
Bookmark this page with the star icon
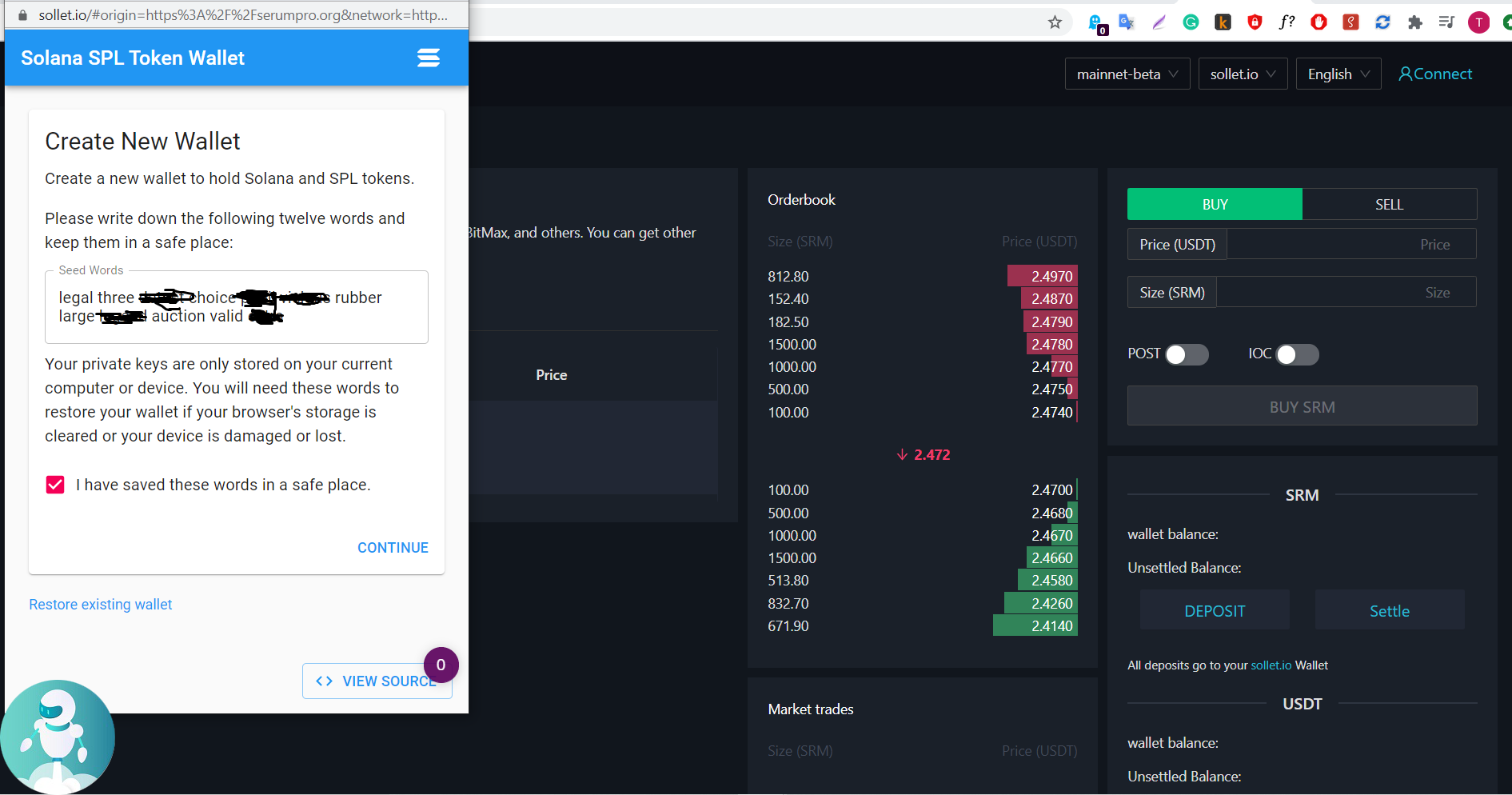click(1055, 22)
